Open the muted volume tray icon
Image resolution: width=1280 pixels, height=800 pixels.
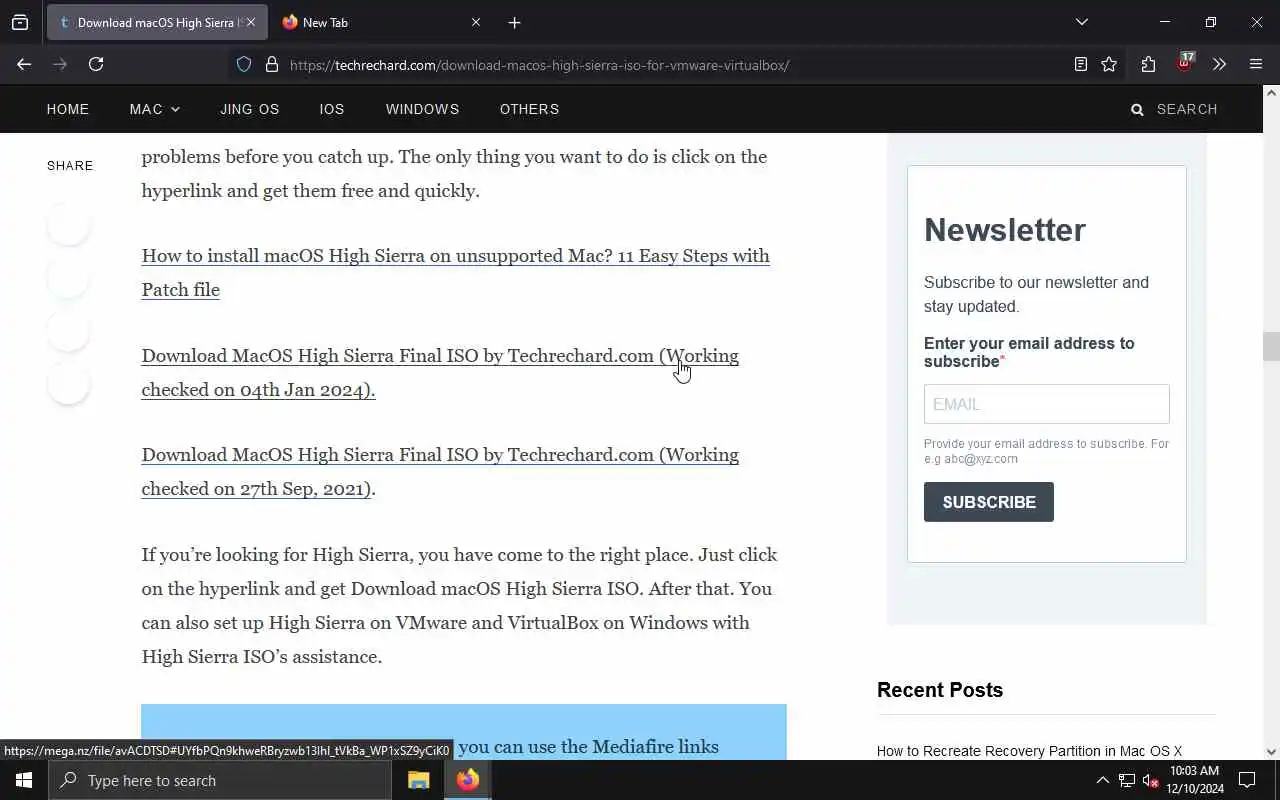tap(1150, 780)
